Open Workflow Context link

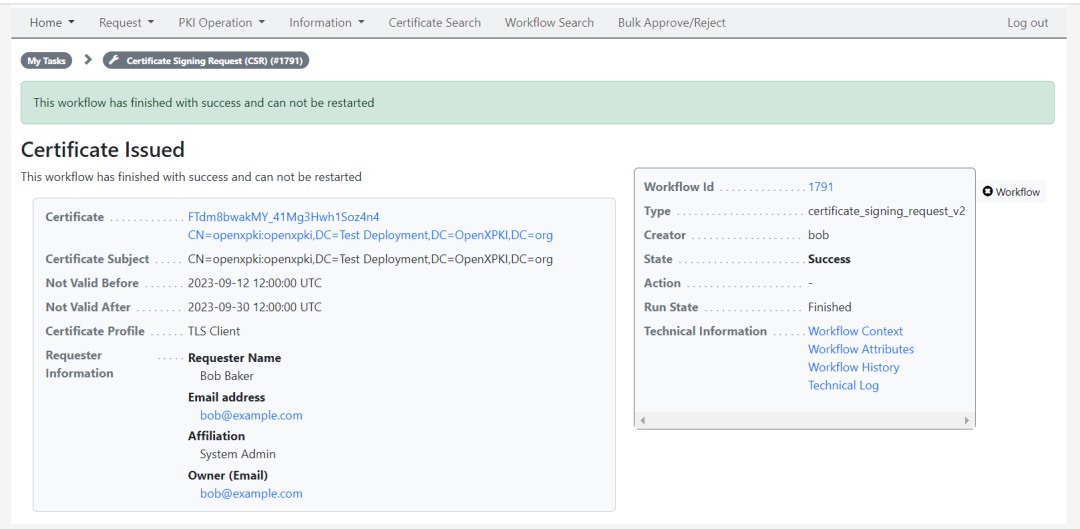pyautogui.click(x=855, y=331)
